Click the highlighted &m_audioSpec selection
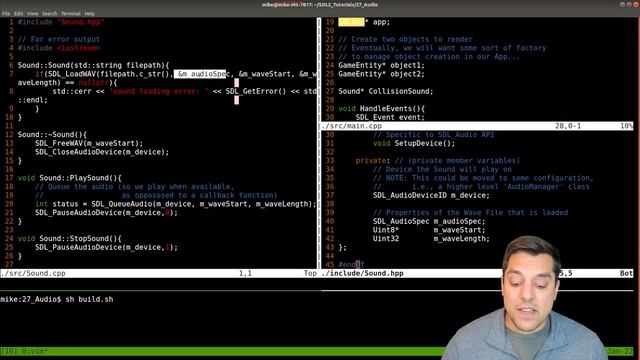The image size is (640, 360). [200, 74]
